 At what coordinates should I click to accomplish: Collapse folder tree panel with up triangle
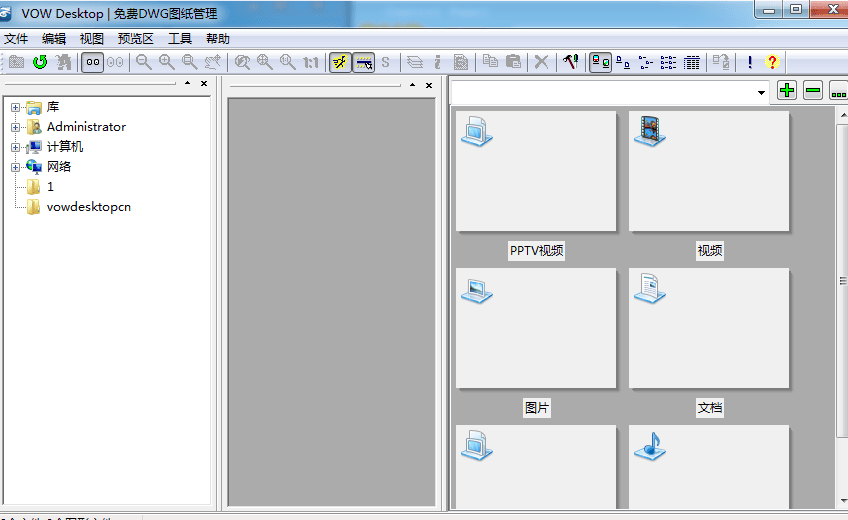coord(187,83)
